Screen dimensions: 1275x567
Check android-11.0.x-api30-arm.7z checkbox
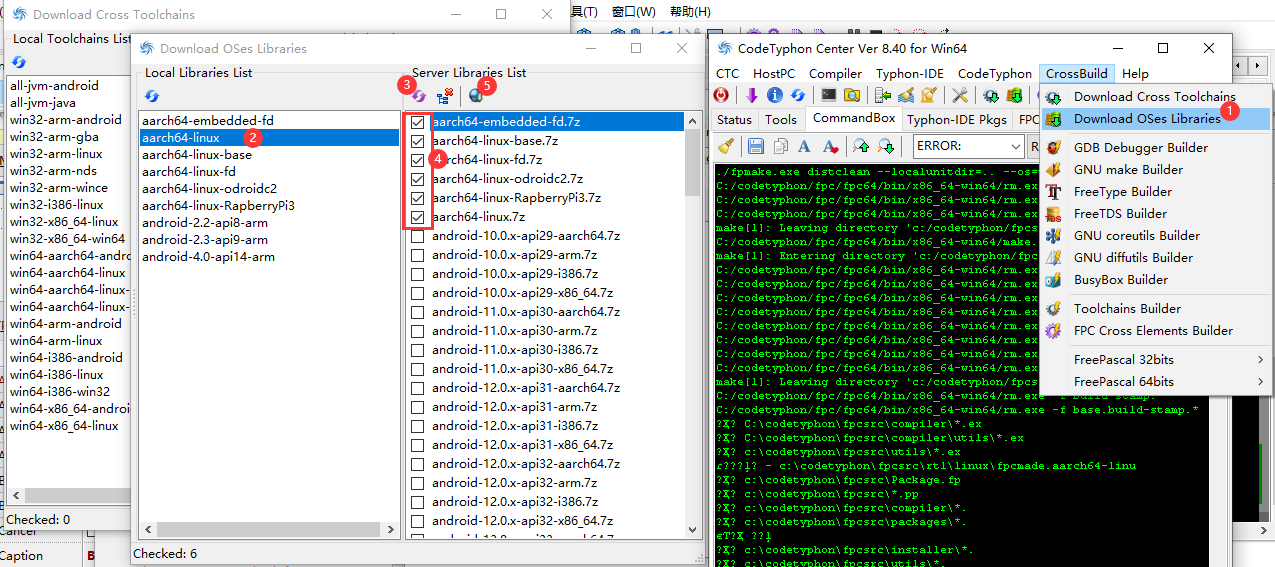[x=417, y=331]
